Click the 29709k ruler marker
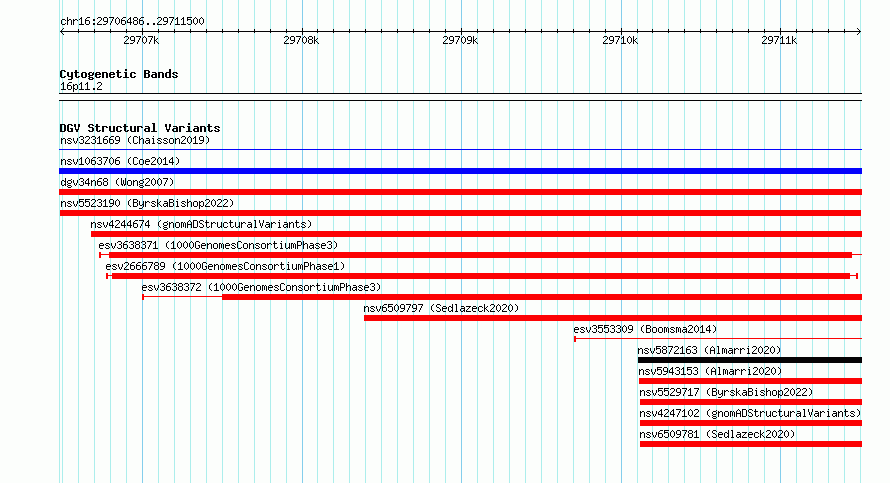This screenshot has height=483, width=890. coord(460,40)
